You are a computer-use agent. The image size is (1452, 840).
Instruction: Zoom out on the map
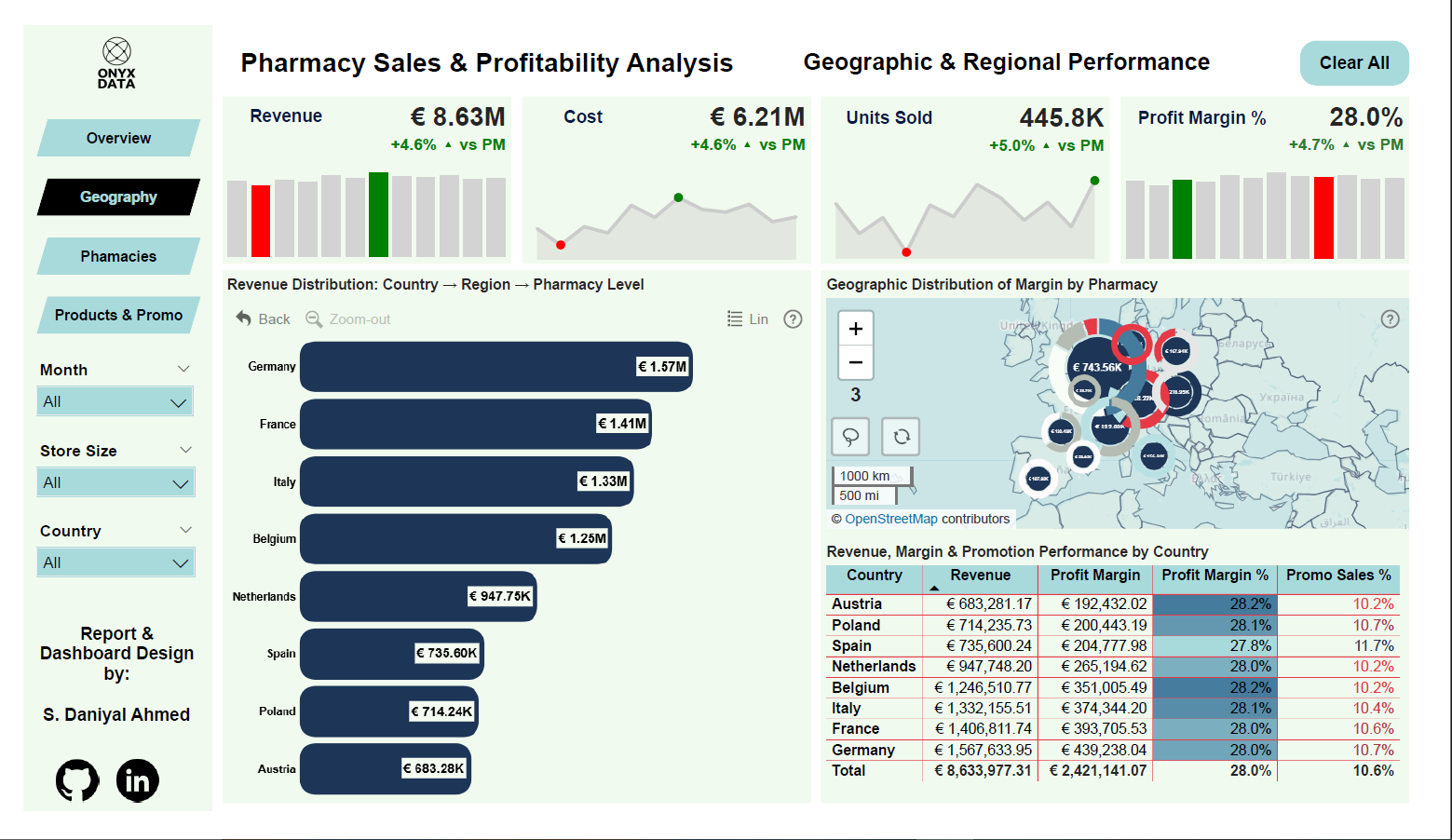point(855,362)
